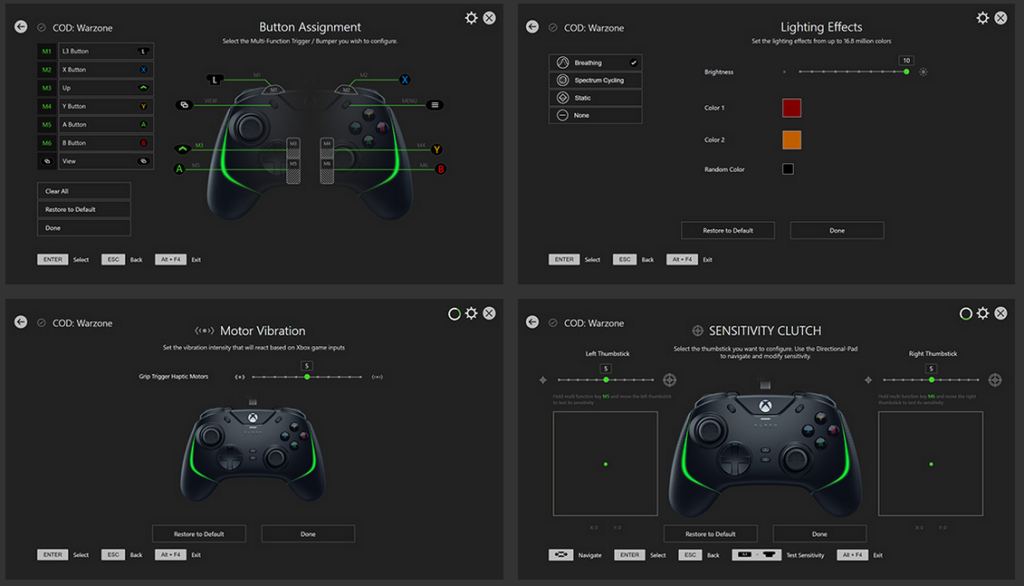The height and width of the screenshot is (586, 1024).
Task: Click the X button icon on controller diagram
Action: pyautogui.click(x=405, y=80)
